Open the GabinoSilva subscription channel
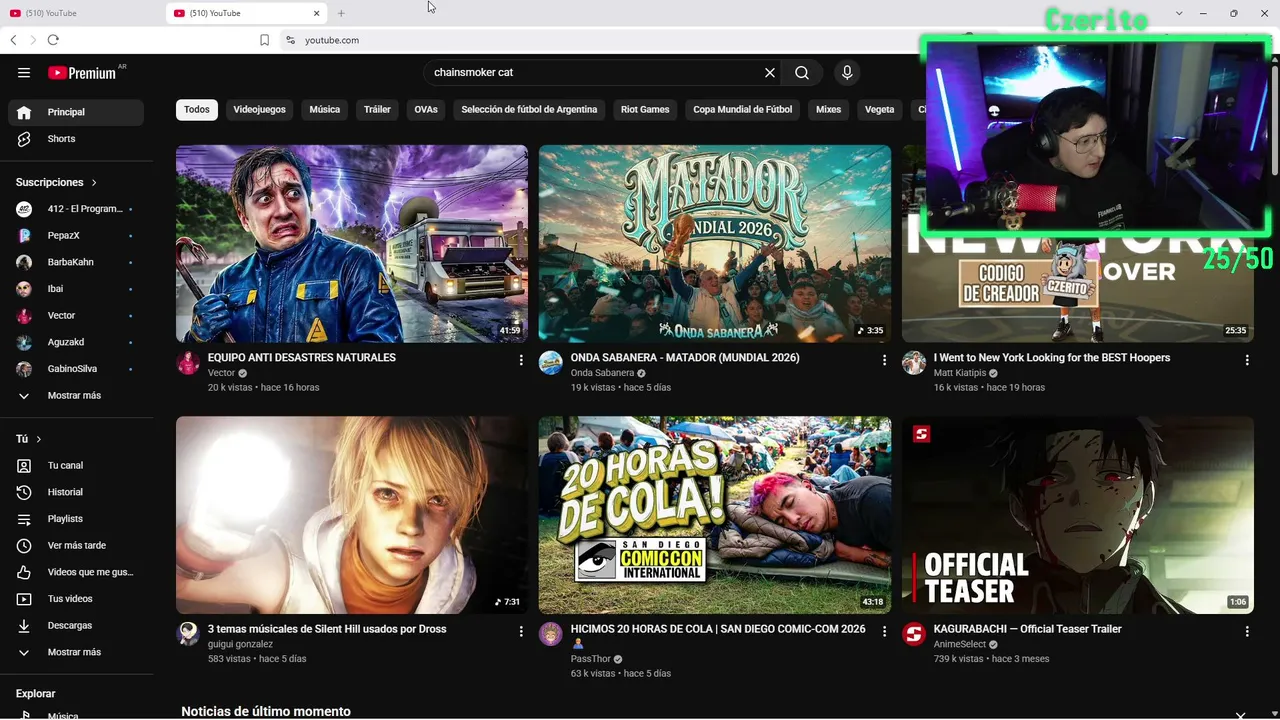 coord(76,369)
